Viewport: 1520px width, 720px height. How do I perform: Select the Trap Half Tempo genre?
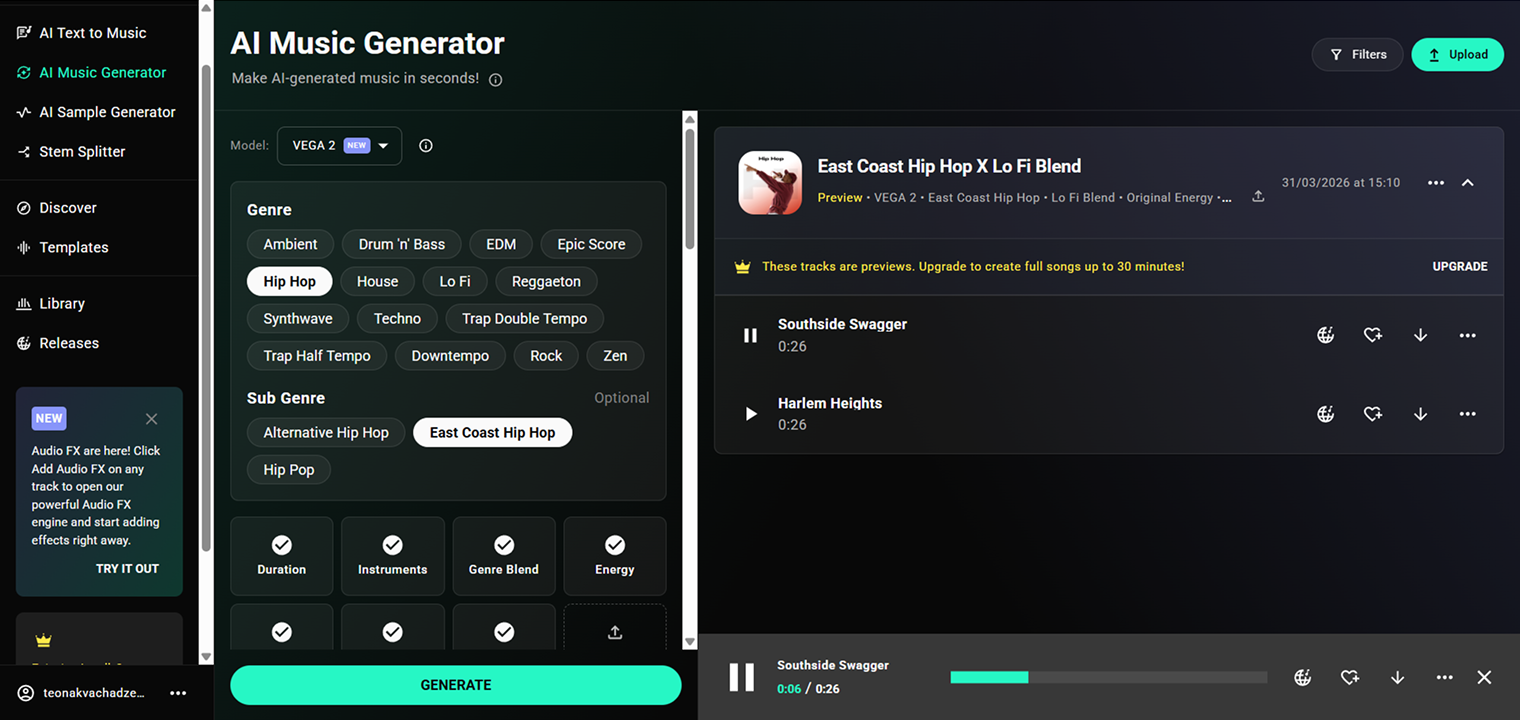click(317, 355)
